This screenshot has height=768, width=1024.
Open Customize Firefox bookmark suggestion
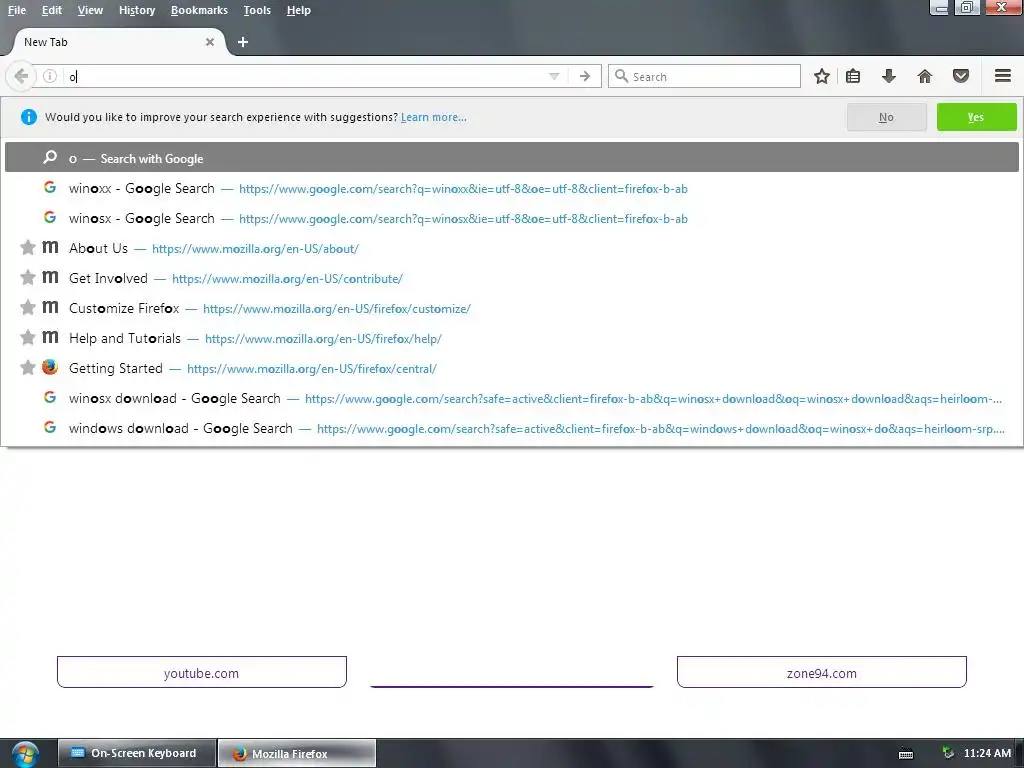(511, 309)
